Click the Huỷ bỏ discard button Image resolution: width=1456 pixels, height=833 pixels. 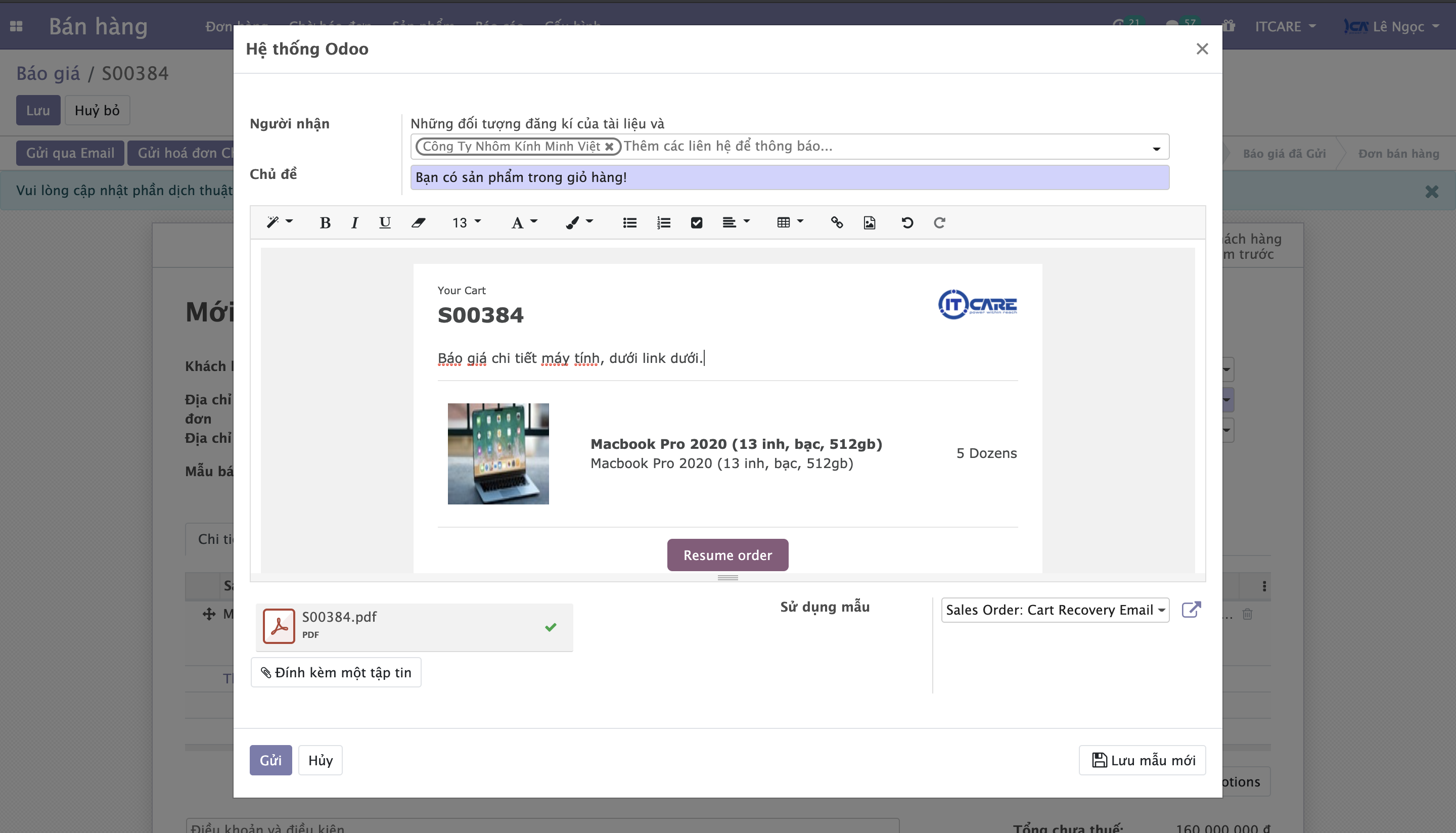coord(97,110)
